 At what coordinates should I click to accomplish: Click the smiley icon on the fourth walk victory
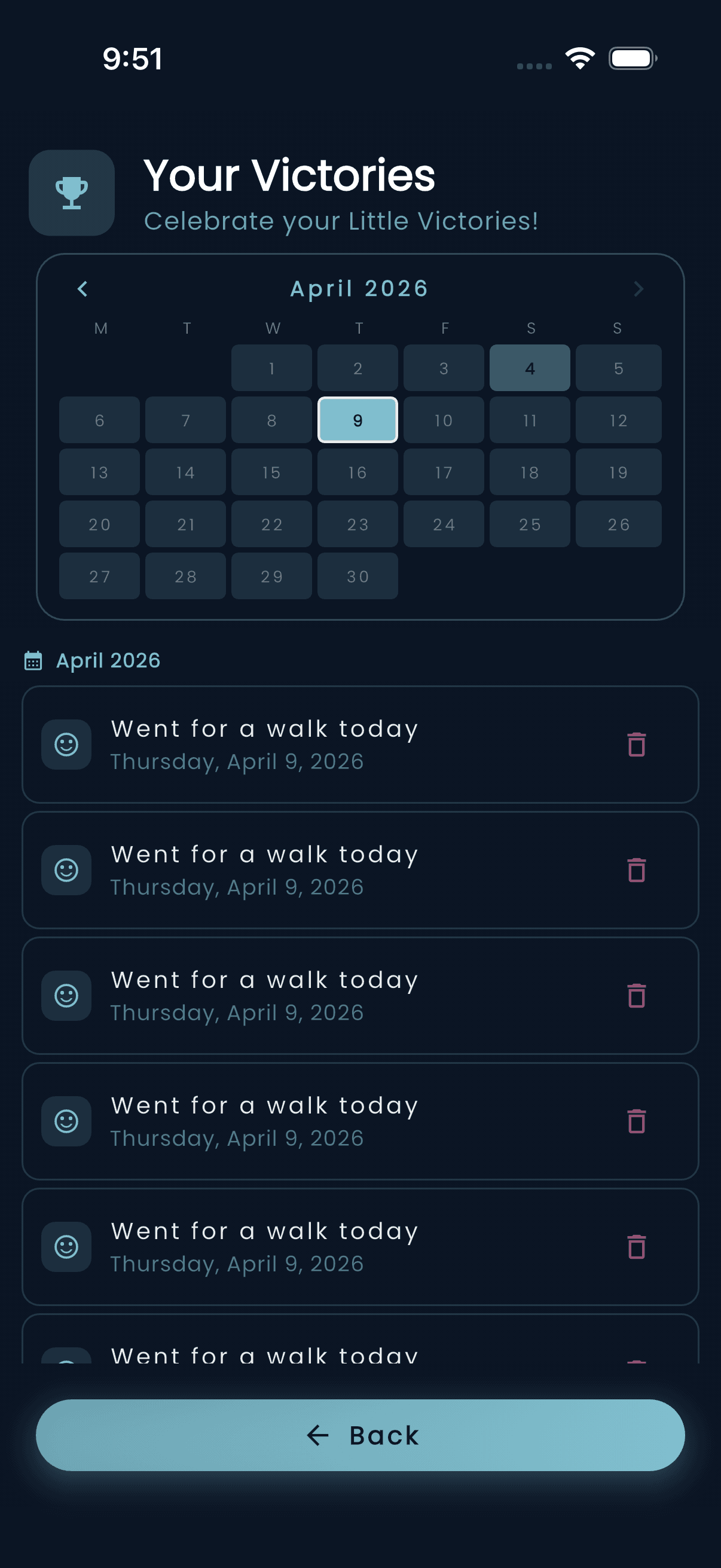[x=66, y=1121]
